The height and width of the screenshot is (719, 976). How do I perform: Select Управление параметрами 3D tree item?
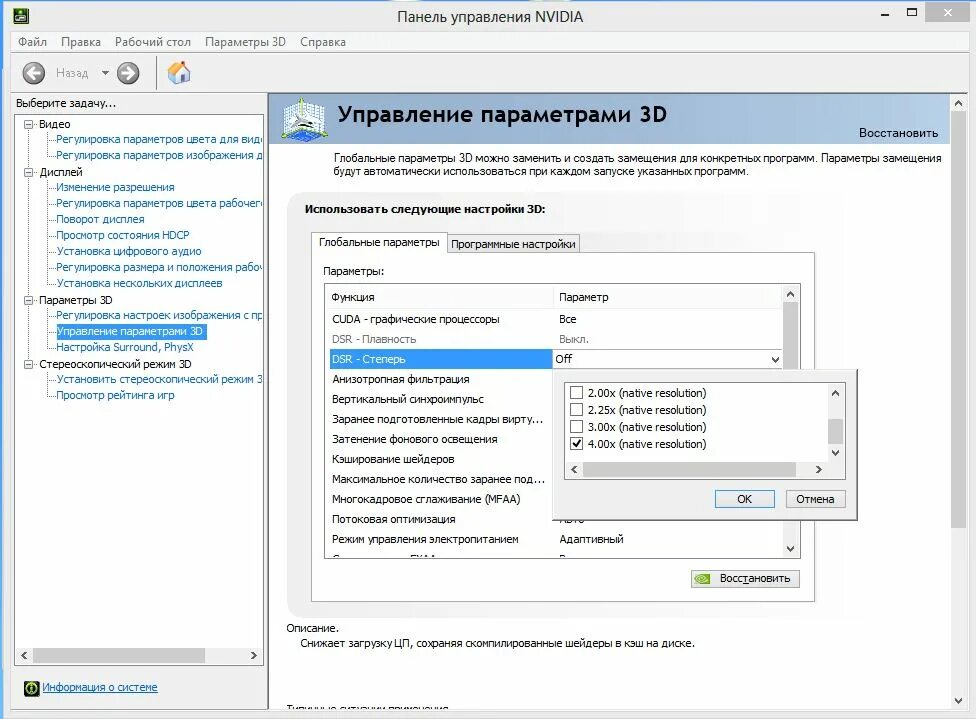tap(129, 331)
